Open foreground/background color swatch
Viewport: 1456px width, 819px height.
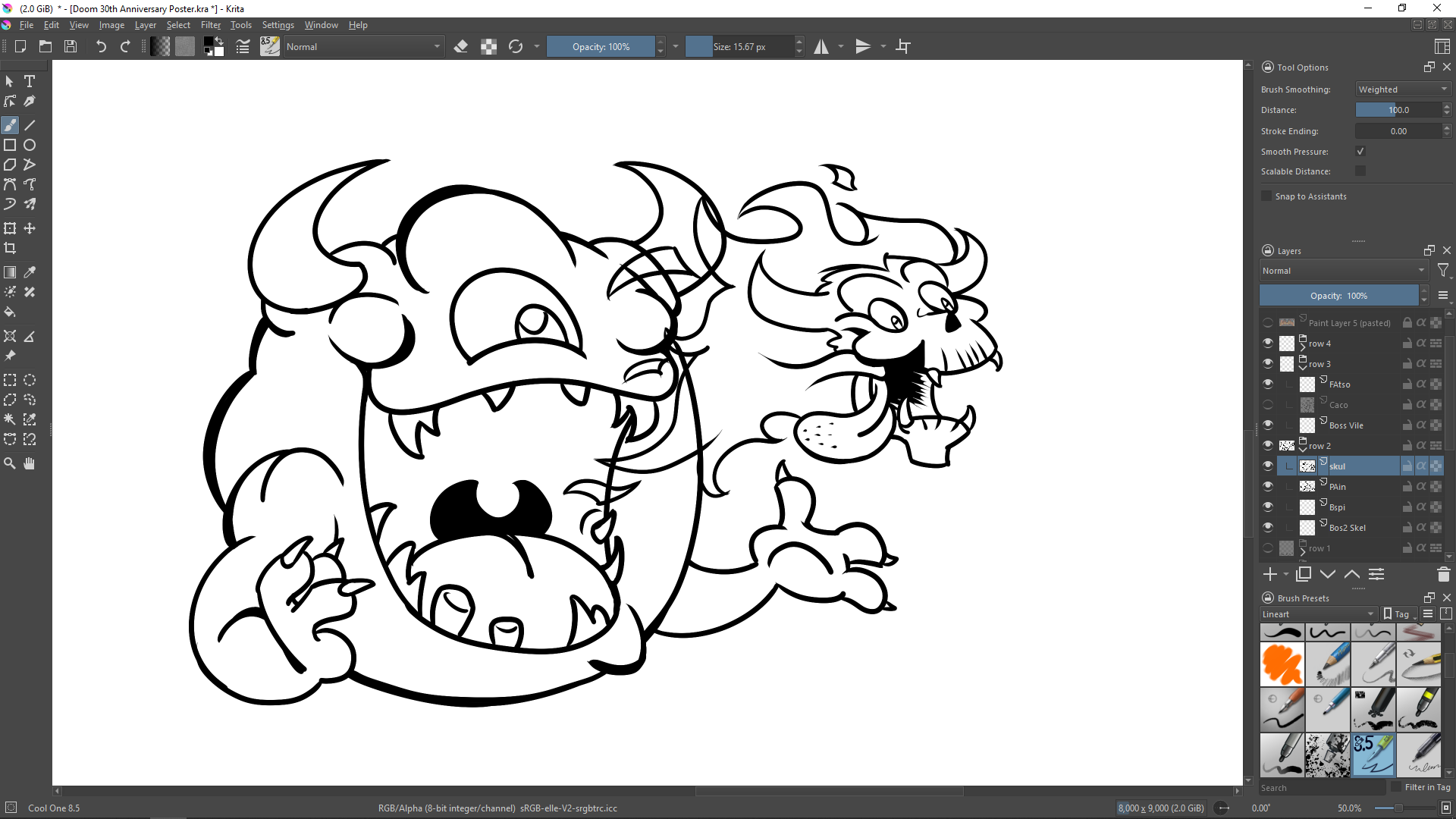214,46
